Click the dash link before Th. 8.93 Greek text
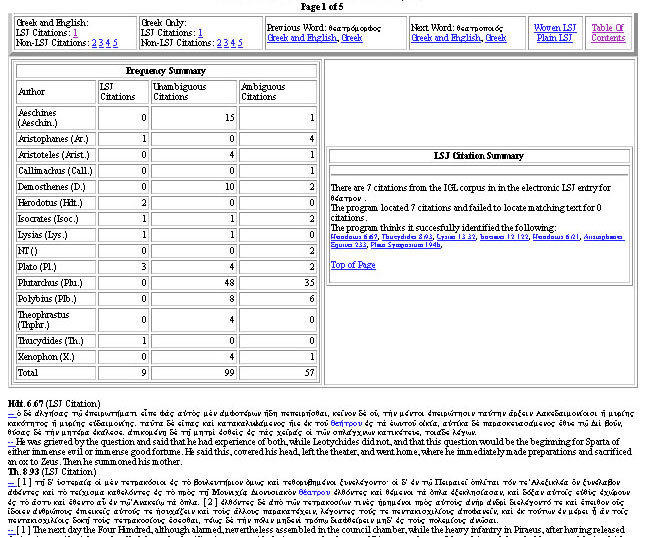Image resolution: width=646 pixels, height=537 pixels. [12, 482]
